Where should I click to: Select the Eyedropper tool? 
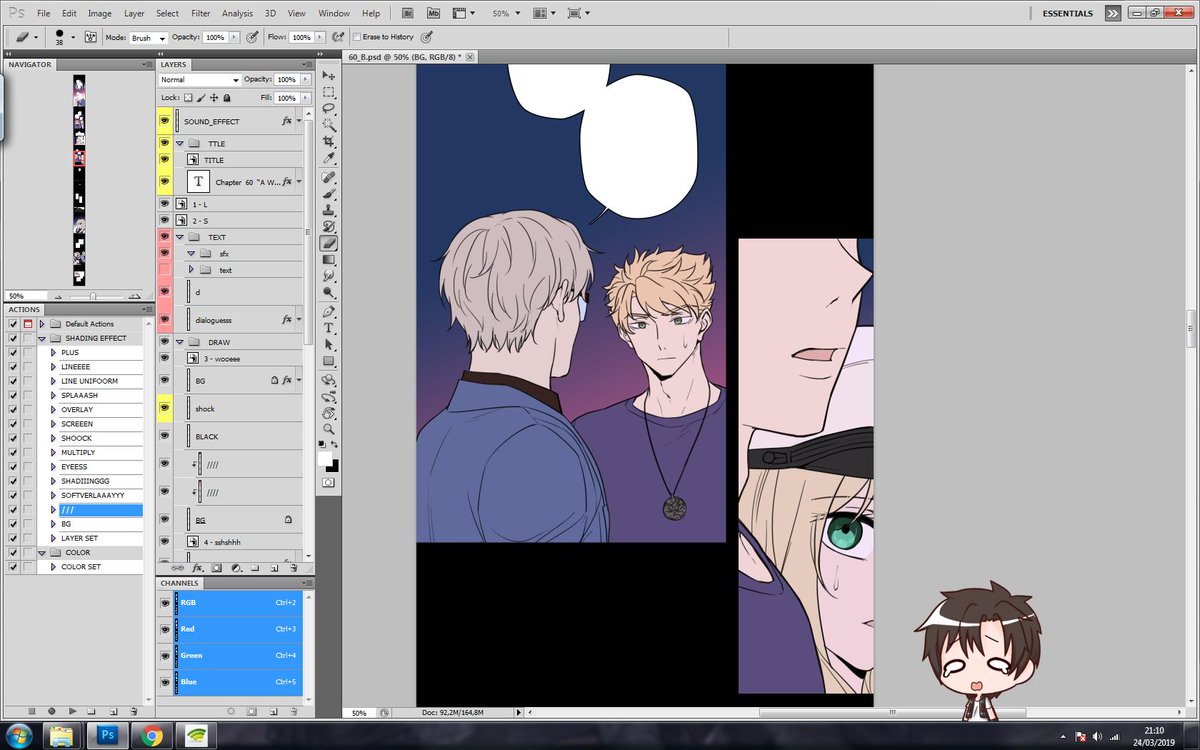(x=328, y=158)
